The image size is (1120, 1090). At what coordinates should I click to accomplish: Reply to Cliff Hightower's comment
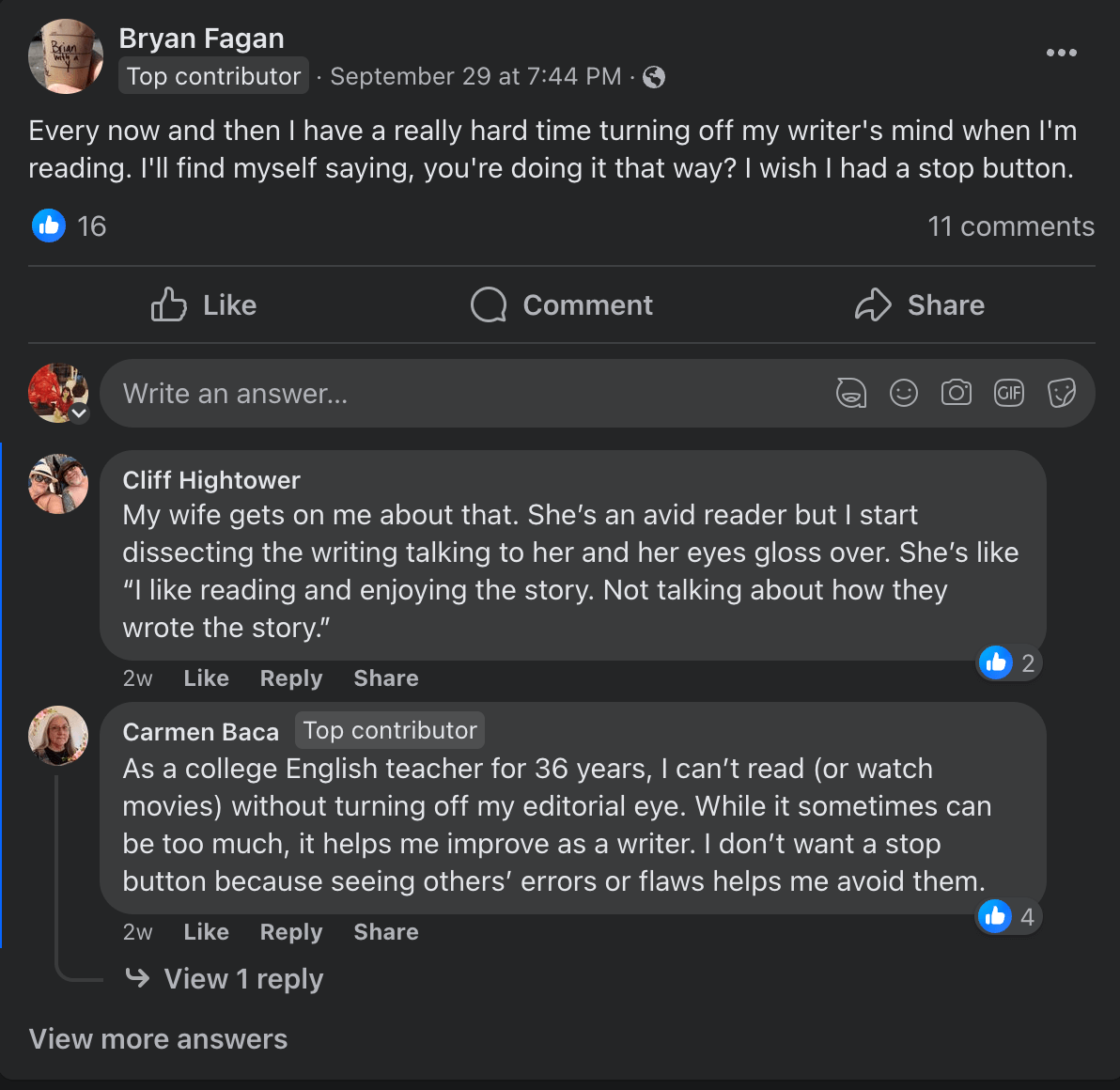pos(290,678)
